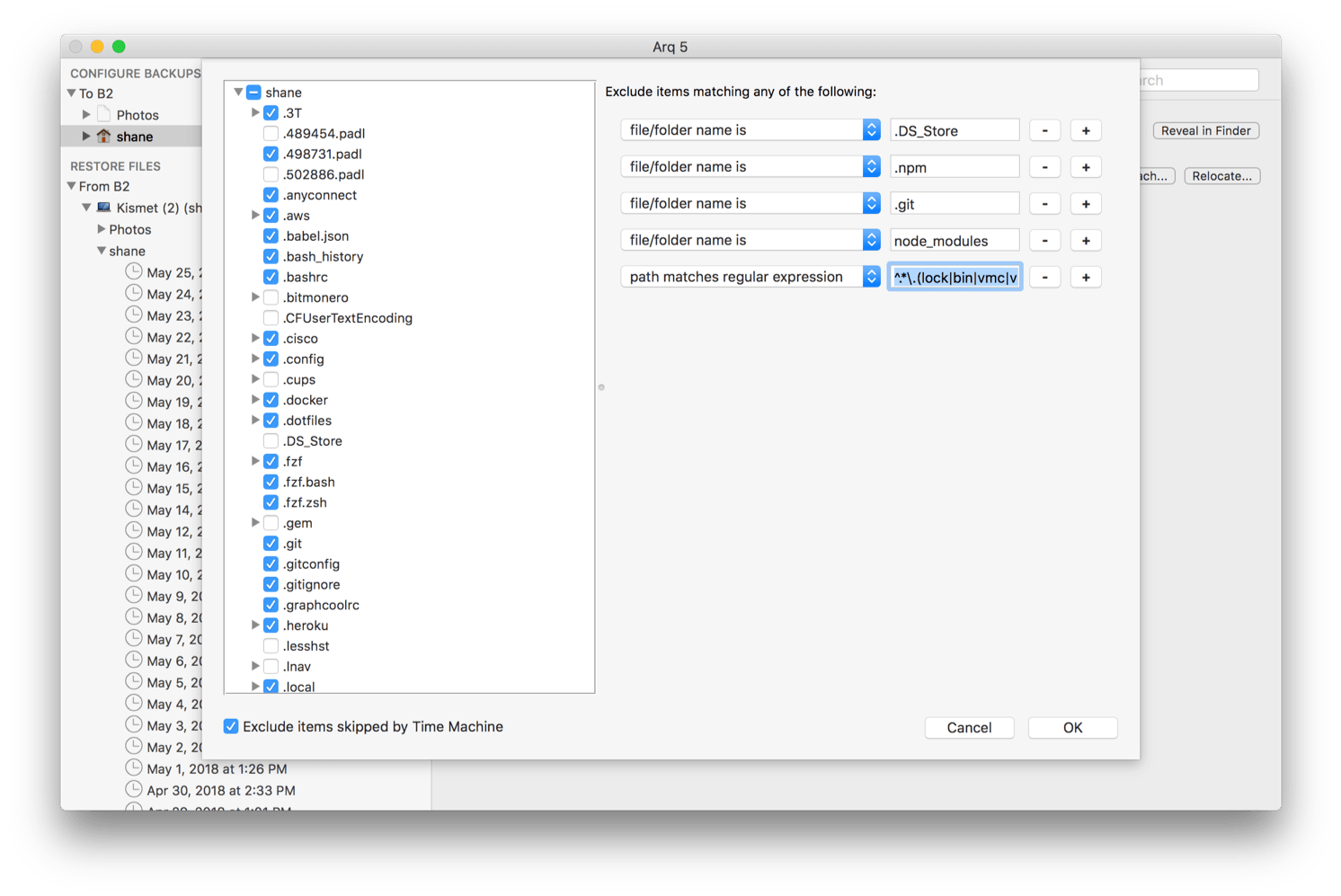The image size is (1341, 896).
Task: Uncheck the .3T folder checkbox
Action: (x=271, y=112)
